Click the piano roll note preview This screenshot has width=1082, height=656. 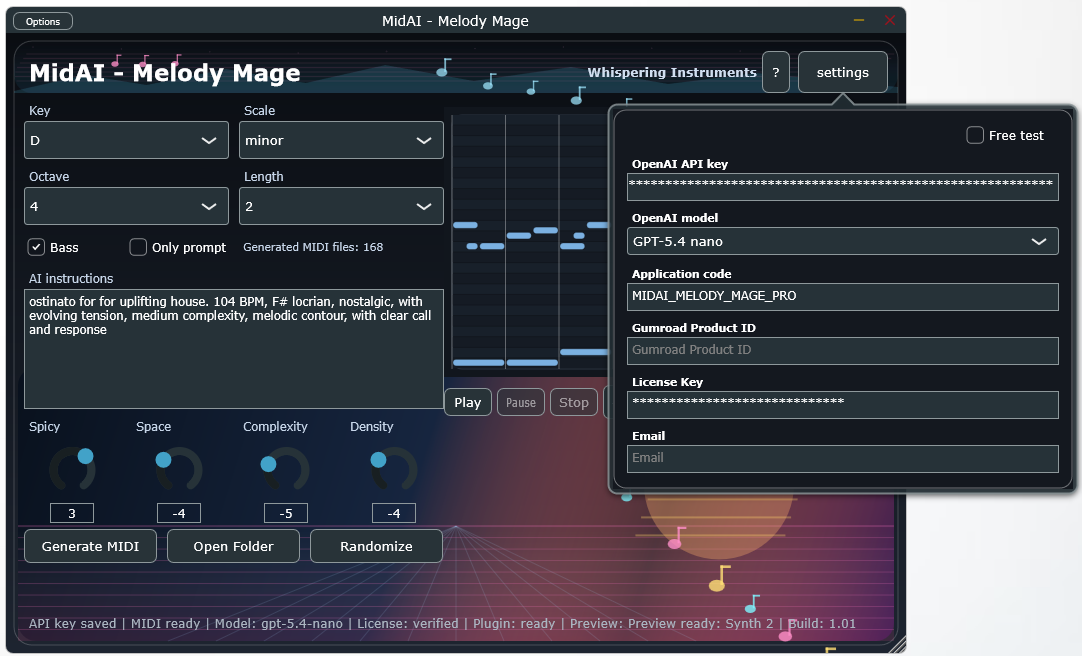[530, 241]
